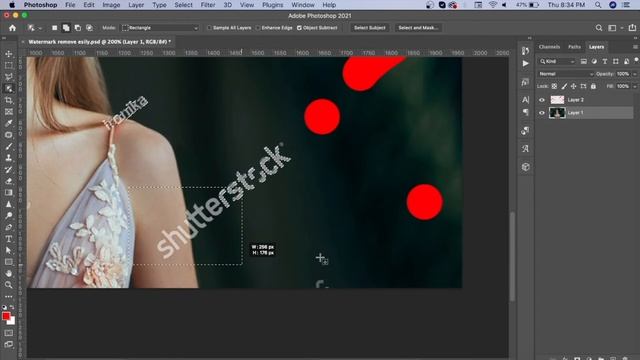Viewport: 640px width, 360px height.
Task: Open the Layers panel flyout menu
Action: pyautogui.click(x=635, y=47)
